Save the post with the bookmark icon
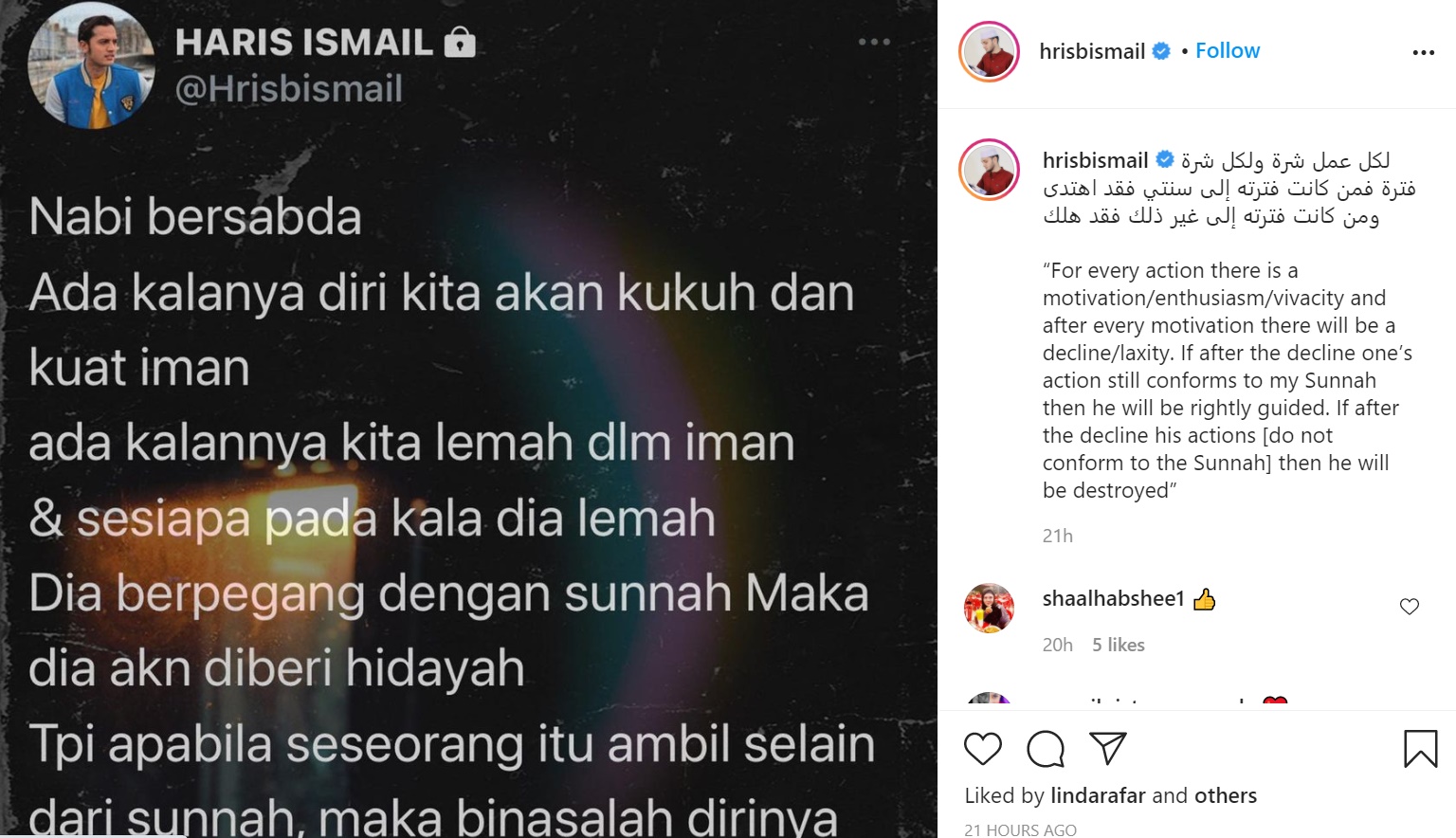Viewport: 1456px width, 838px height. coord(1420,749)
